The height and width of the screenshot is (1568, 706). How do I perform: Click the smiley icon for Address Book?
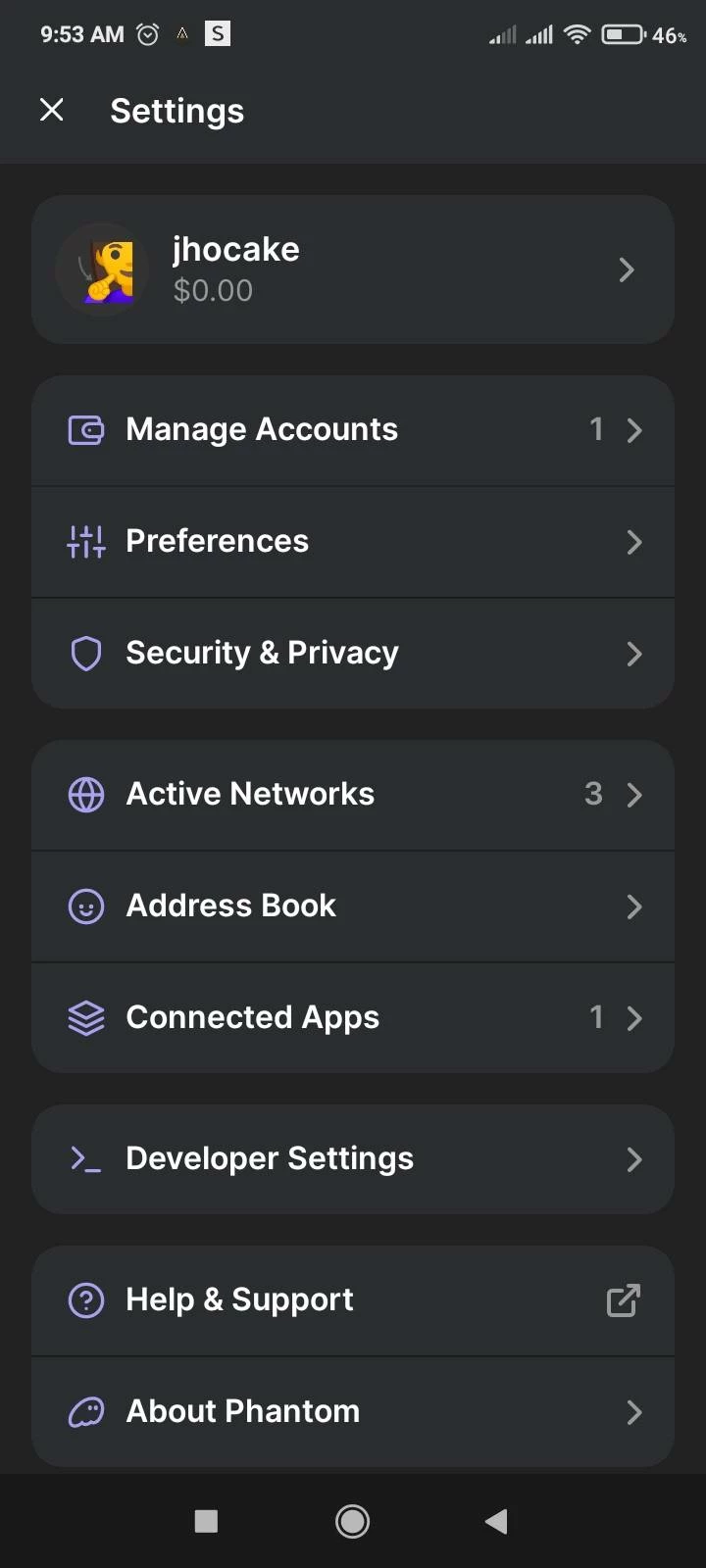click(x=86, y=906)
